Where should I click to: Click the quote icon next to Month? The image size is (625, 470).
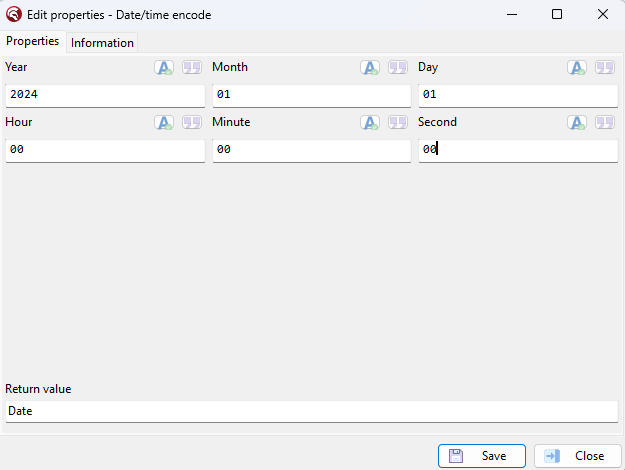[x=398, y=67]
